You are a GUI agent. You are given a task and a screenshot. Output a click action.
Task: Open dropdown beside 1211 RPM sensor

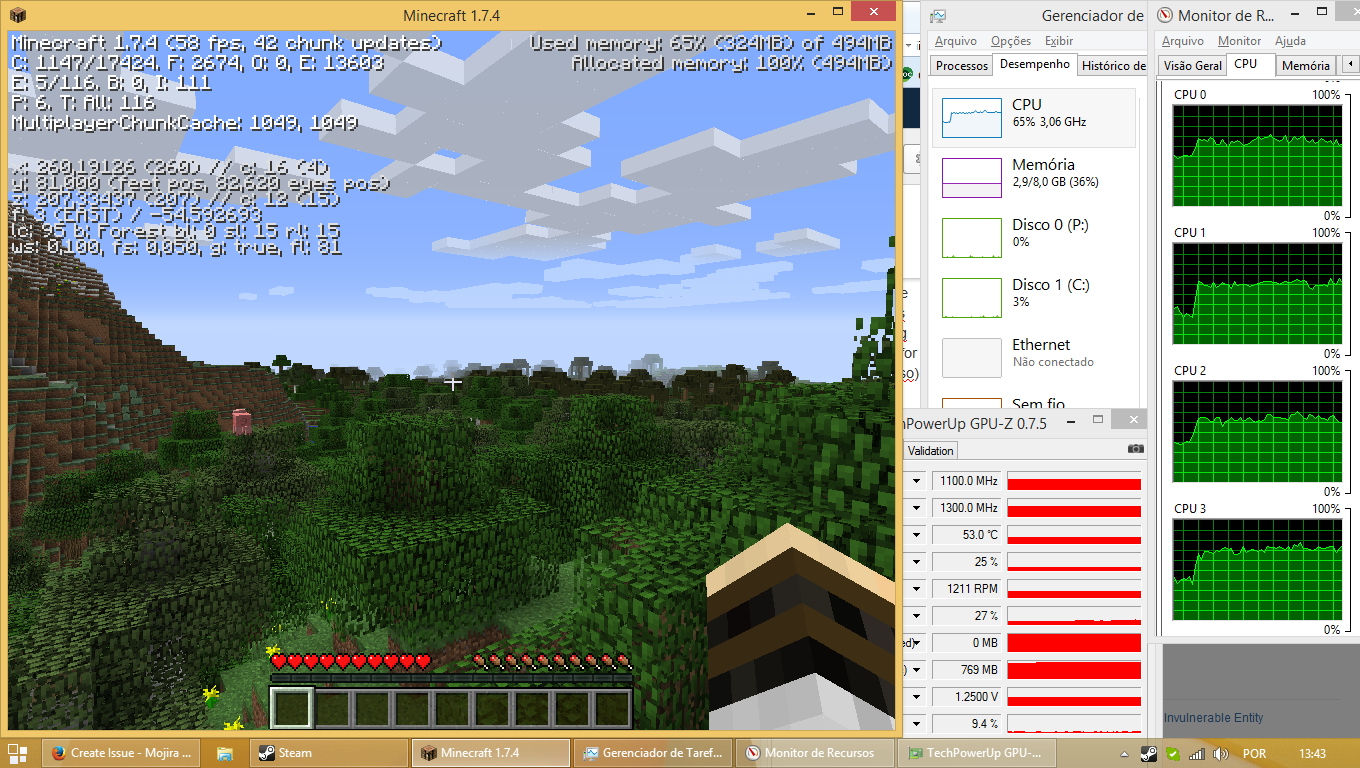(916, 589)
